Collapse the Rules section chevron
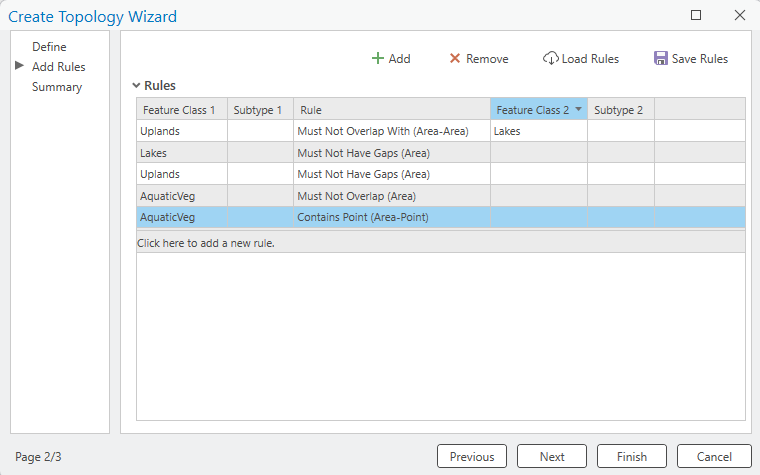Image resolution: width=760 pixels, height=475 pixels. click(137, 86)
